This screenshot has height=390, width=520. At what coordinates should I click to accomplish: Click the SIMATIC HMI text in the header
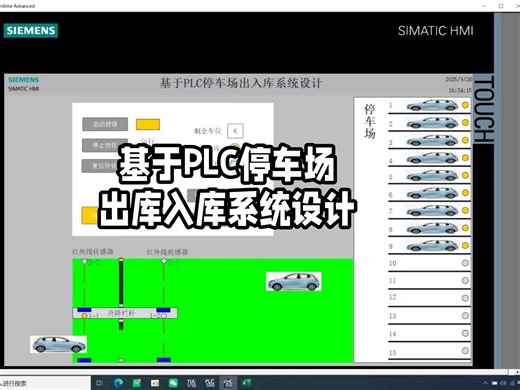click(x=436, y=31)
